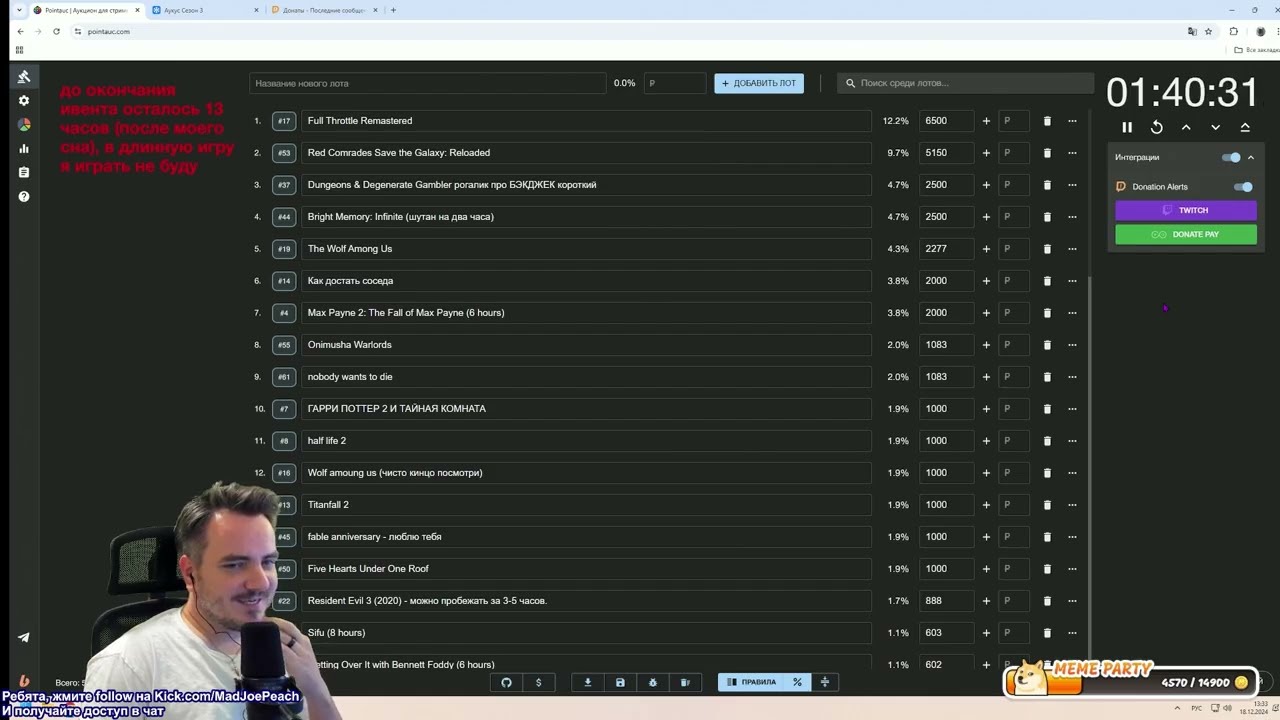1280x720 pixels.
Task: Delete the Full Throttle Remastered lot
Action: (1047, 121)
